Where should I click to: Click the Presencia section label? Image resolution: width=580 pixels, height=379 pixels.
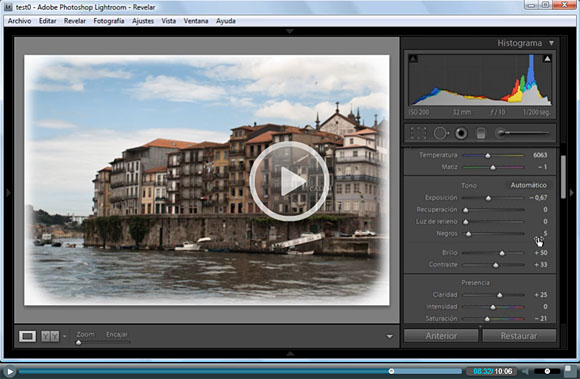(475, 283)
